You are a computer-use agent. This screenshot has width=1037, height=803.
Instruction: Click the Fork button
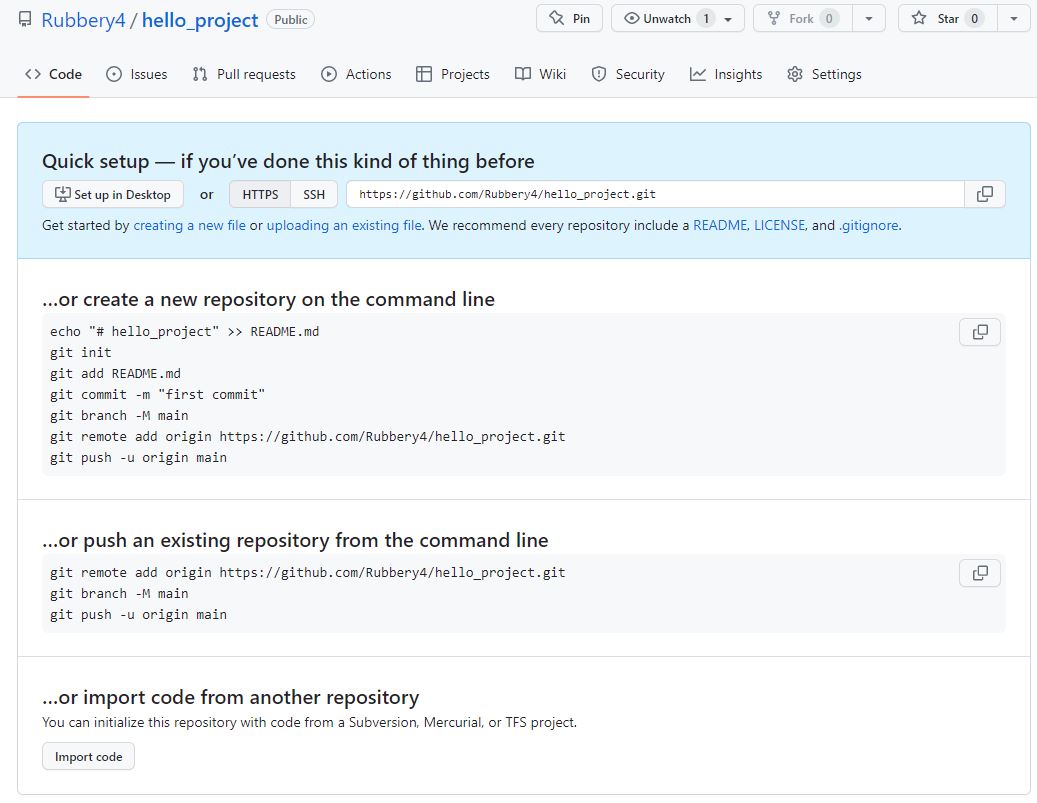[803, 19]
